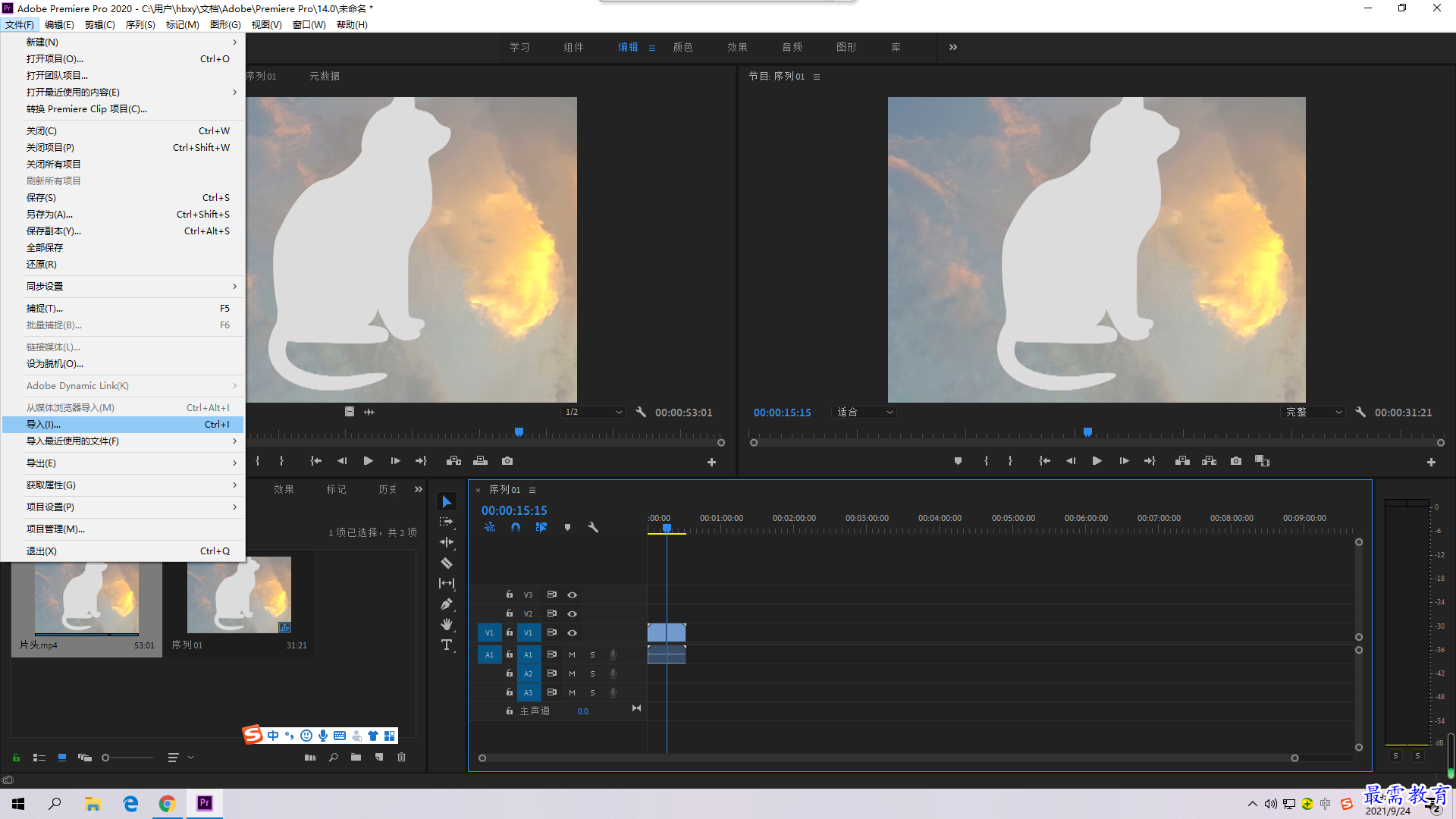Toggle V3 track visibility eye
Screen dimensions: 1456x819
573,595
